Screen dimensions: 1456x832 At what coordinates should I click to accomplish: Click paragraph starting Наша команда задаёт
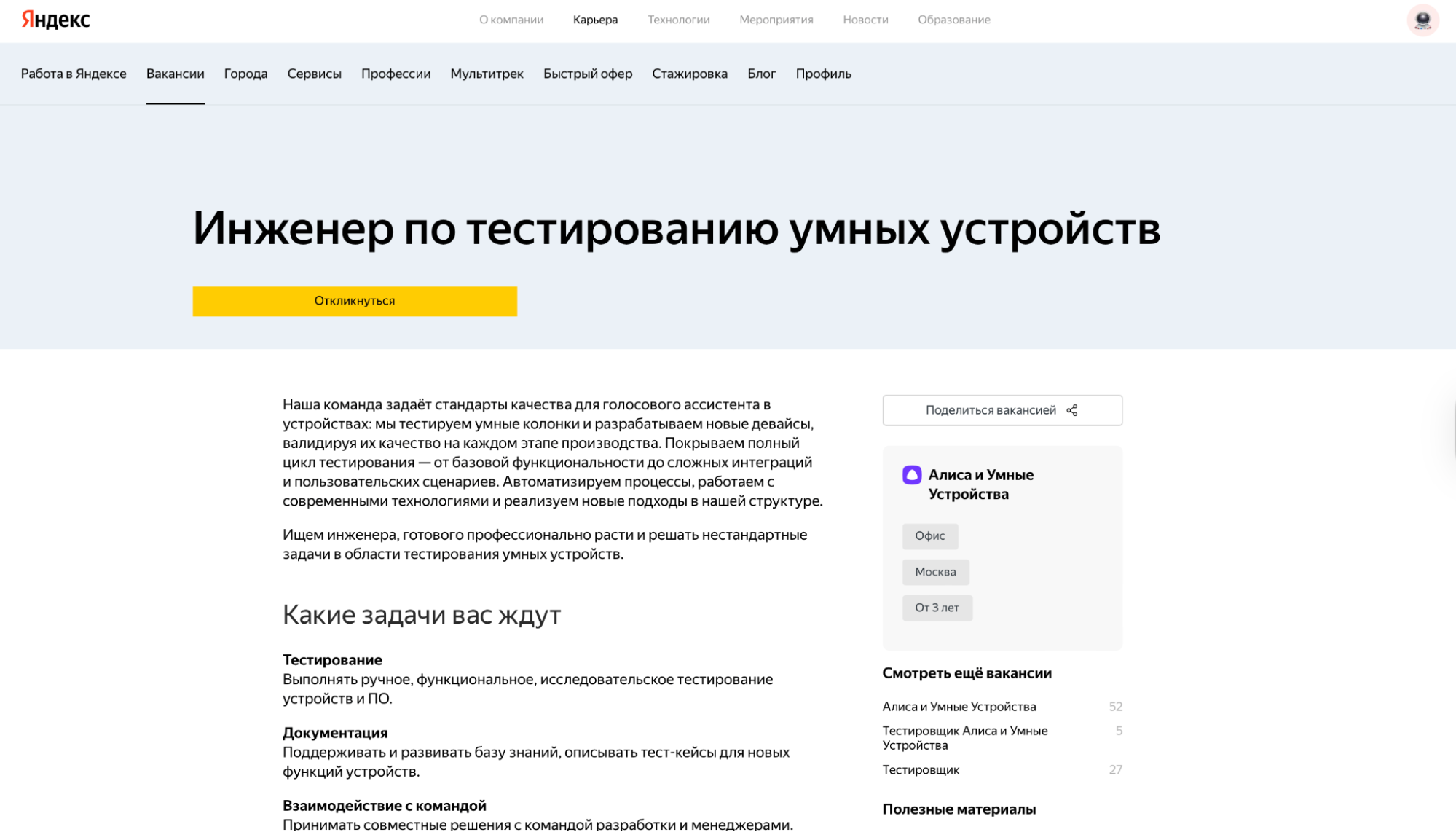[553, 452]
